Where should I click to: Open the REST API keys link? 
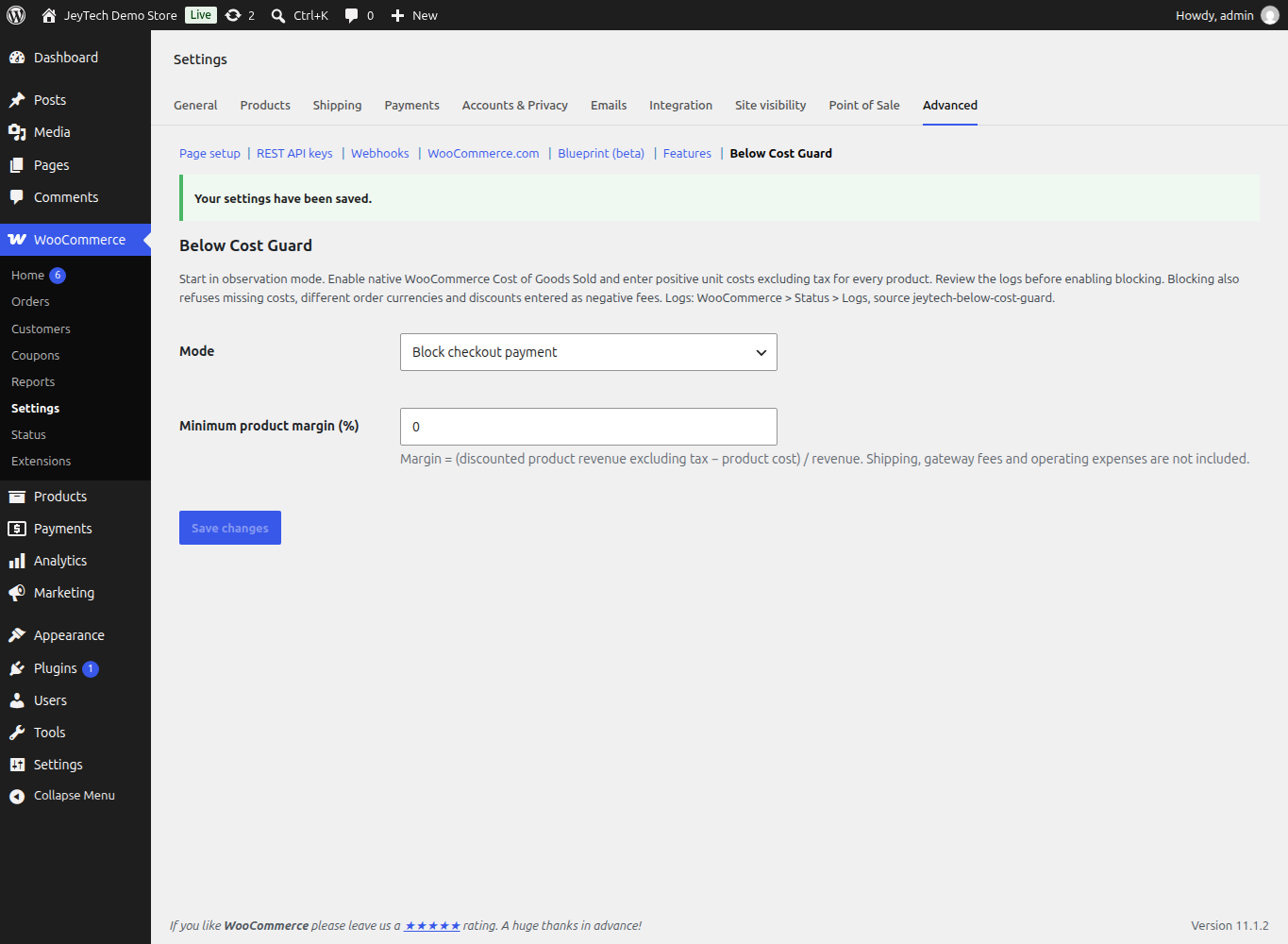[294, 153]
